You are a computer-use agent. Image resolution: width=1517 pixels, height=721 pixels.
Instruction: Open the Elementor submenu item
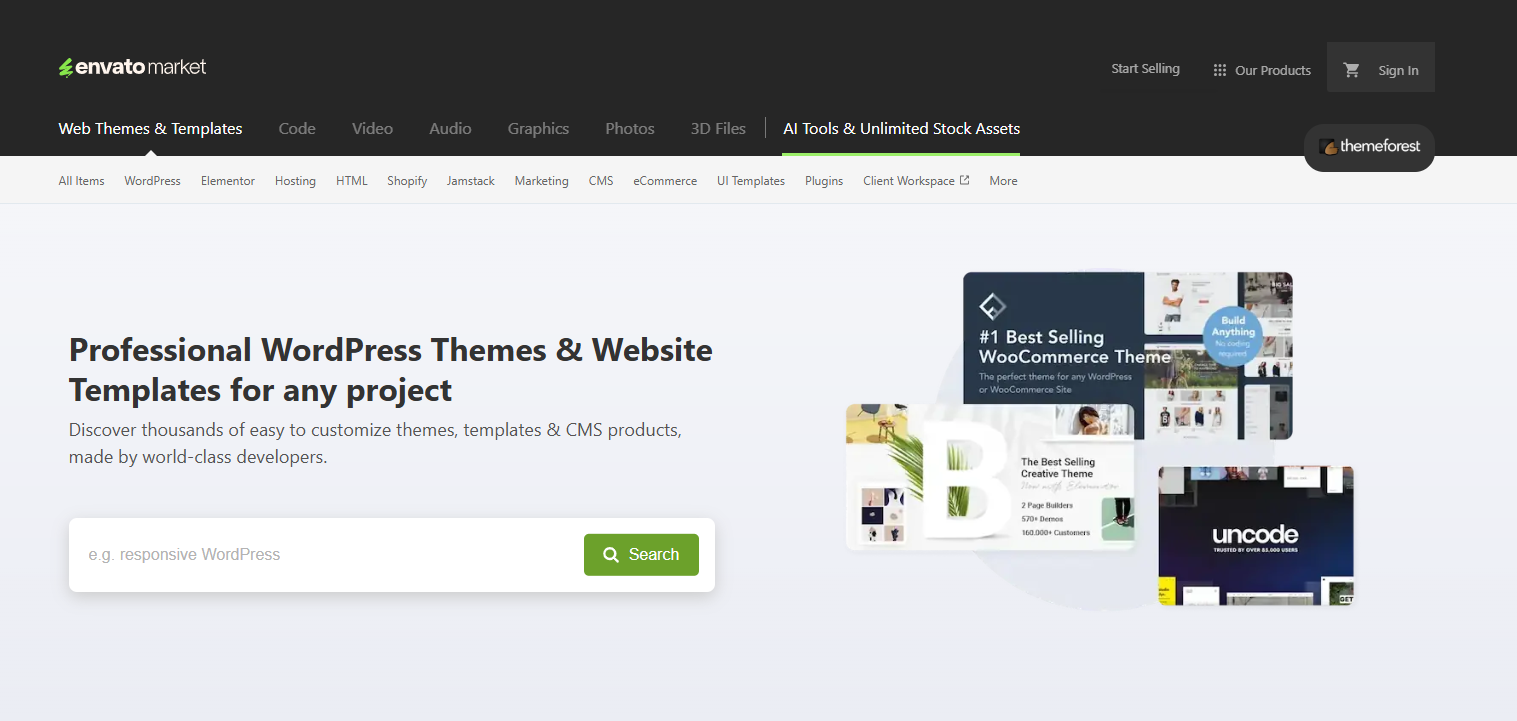pos(228,181)
